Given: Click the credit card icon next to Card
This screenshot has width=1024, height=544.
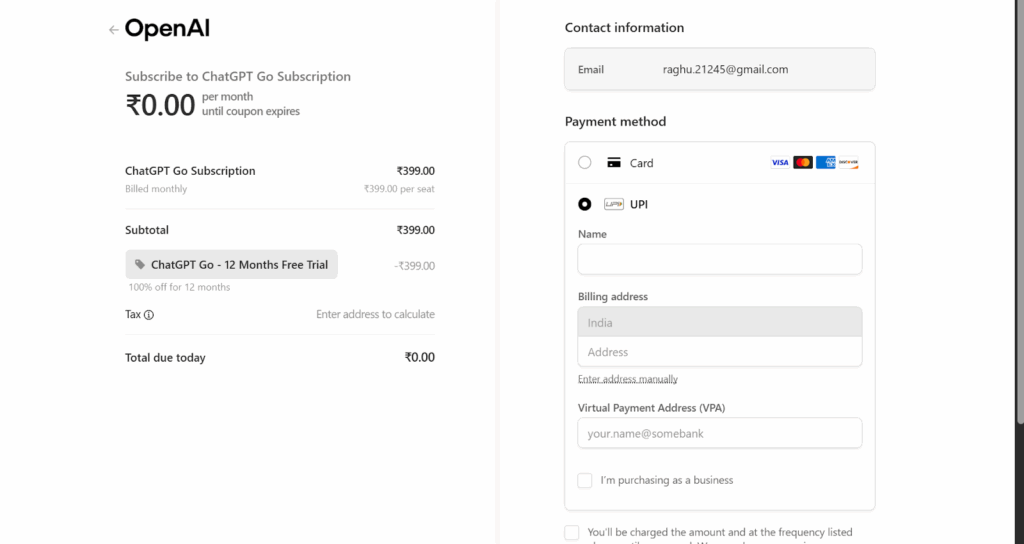Looking at the screenshot, I should 614,163.
